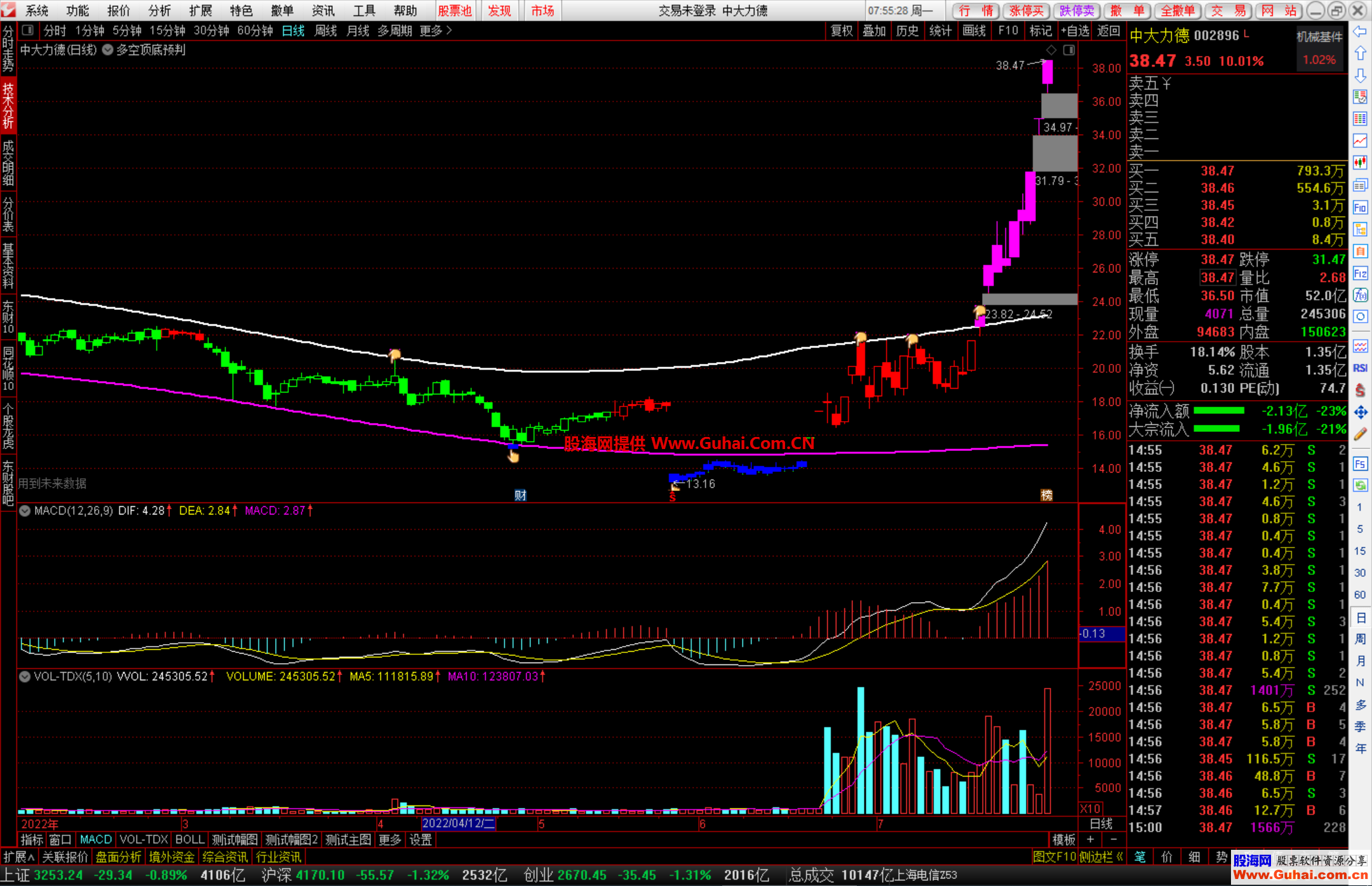This screenshot has height=886, width=1372.
Task: Switch to 周线 weekly period
Action: coord(326,30)
